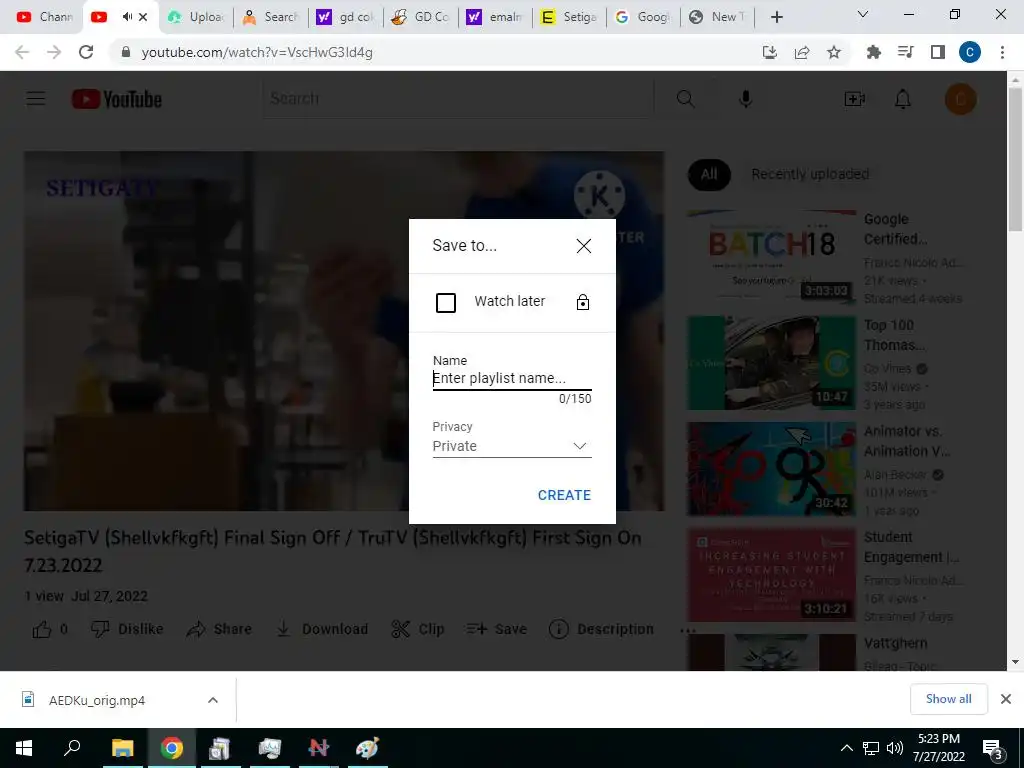Select the Recently uploaded chip
The width and height of the screenshot is (1024, 768).
tap(810, 174)
